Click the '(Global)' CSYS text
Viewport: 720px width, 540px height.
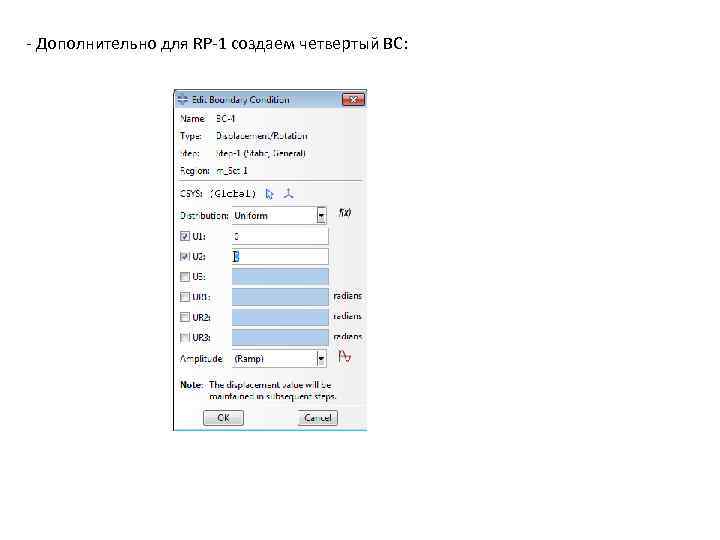(233, 194)
